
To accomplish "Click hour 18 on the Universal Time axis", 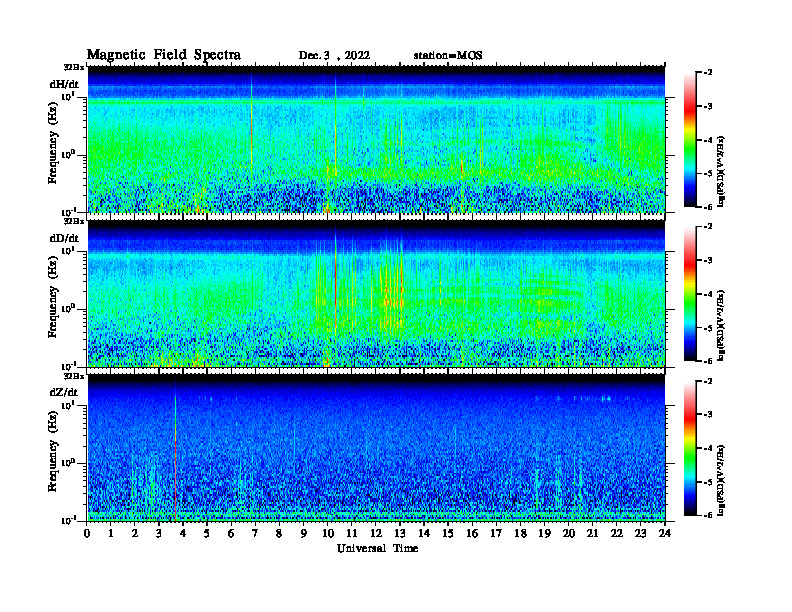I will [520, 534].
